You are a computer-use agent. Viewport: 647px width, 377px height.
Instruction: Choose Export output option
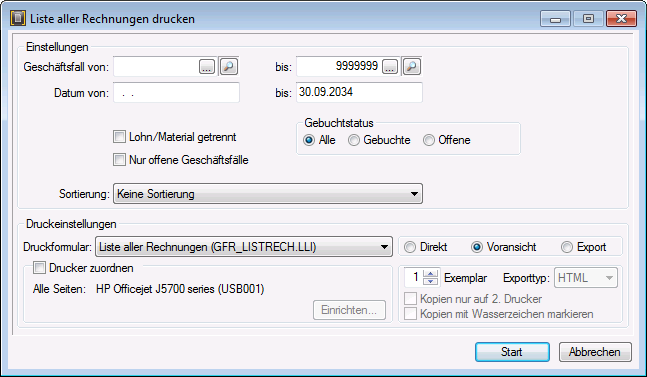tap(567, 247)
